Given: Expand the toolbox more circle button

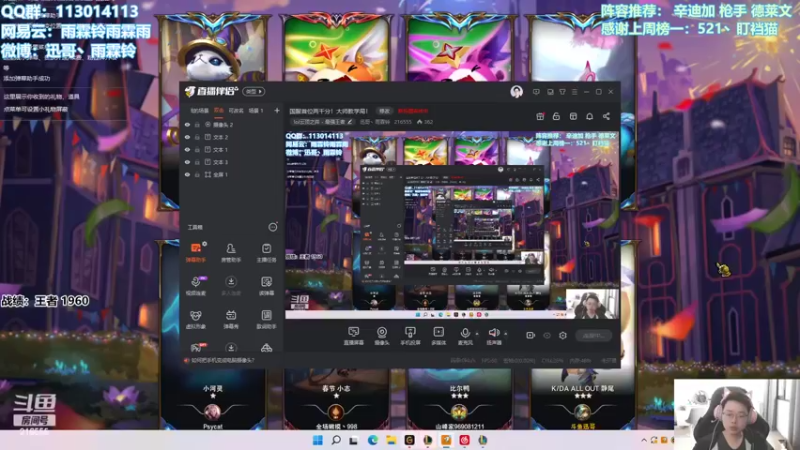Looking at the screenshot, I should [273, 227].
